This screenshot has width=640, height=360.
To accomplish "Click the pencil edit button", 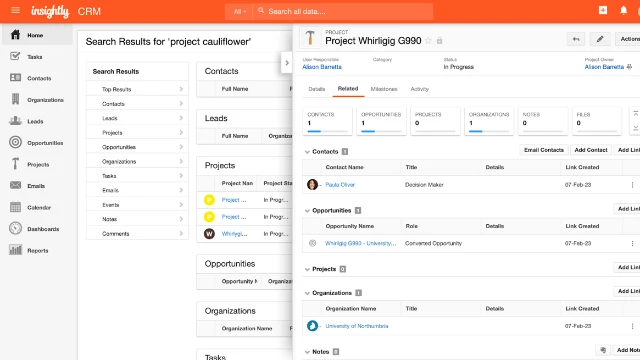I will click(x=600, y=39).
